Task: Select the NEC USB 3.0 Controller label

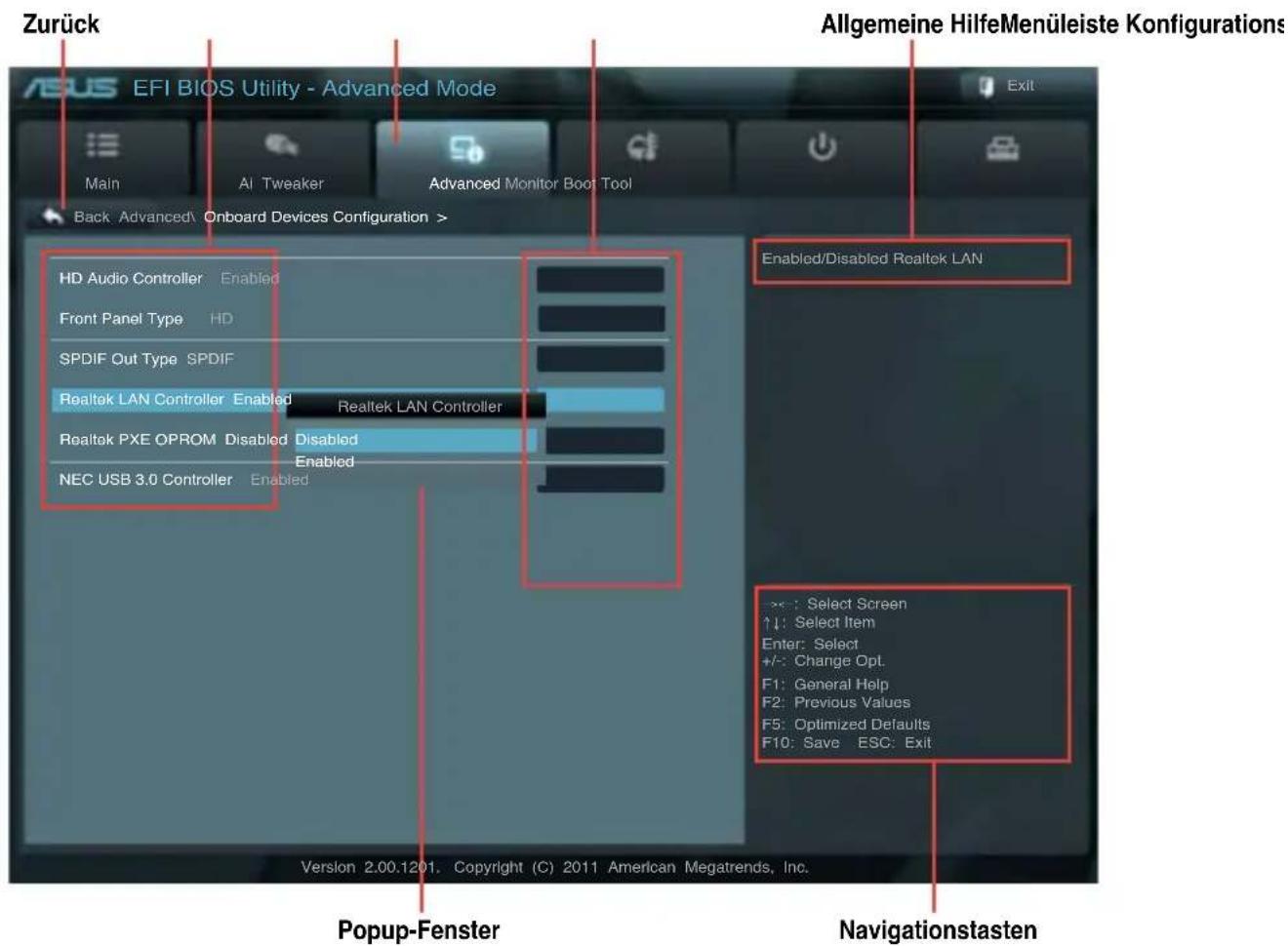Action: [145, 479]
